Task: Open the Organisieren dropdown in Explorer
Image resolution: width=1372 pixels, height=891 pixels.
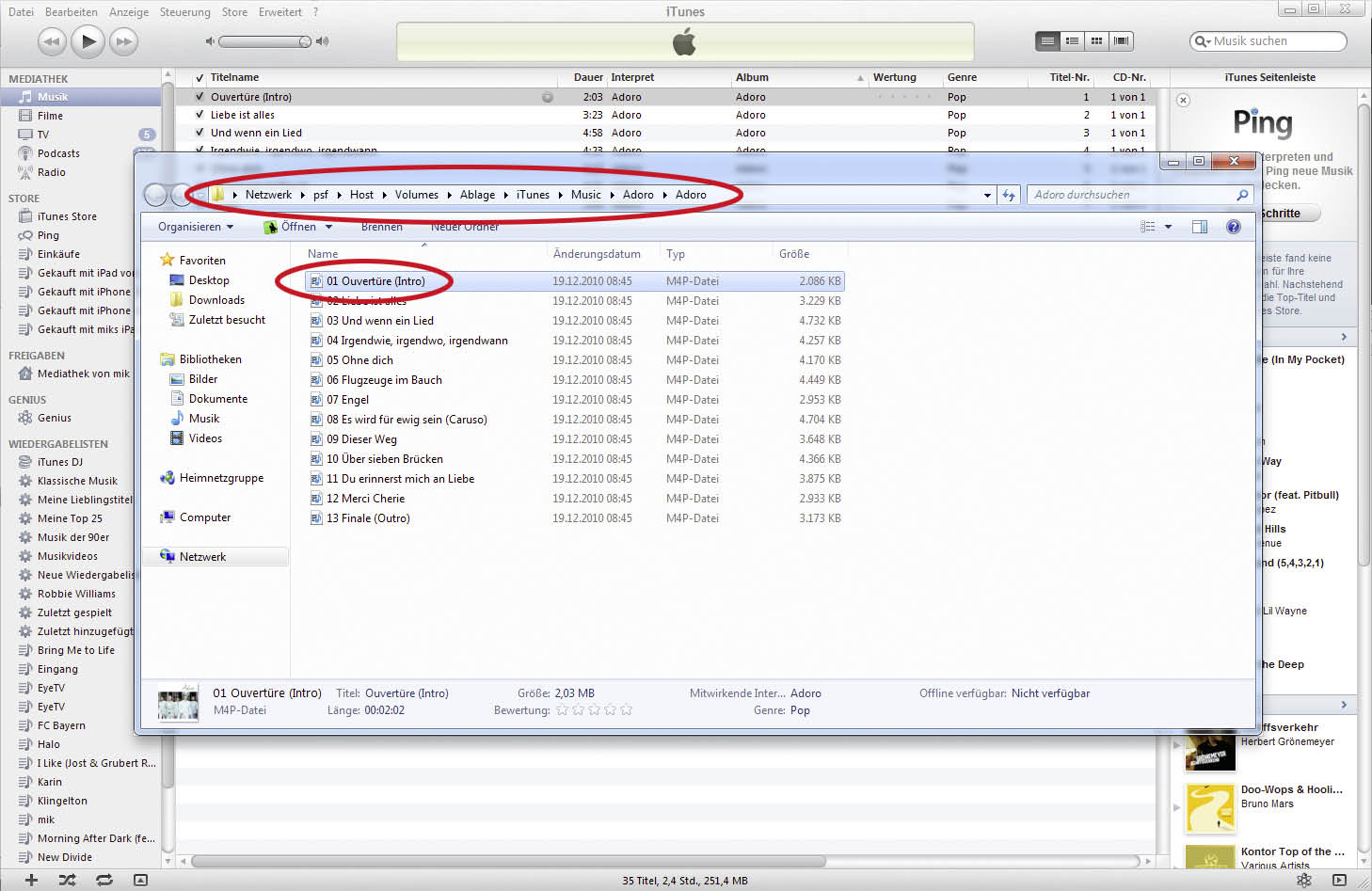Action: pyautogui.click(x=196, y=227)
